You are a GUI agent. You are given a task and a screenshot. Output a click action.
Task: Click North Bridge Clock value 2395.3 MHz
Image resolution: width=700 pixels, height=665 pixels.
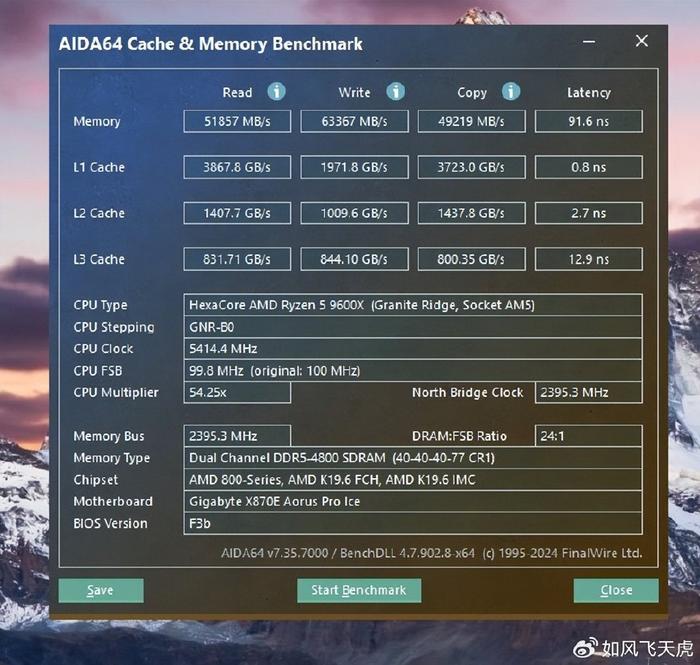pyautogui.click(x=589, y=393)
